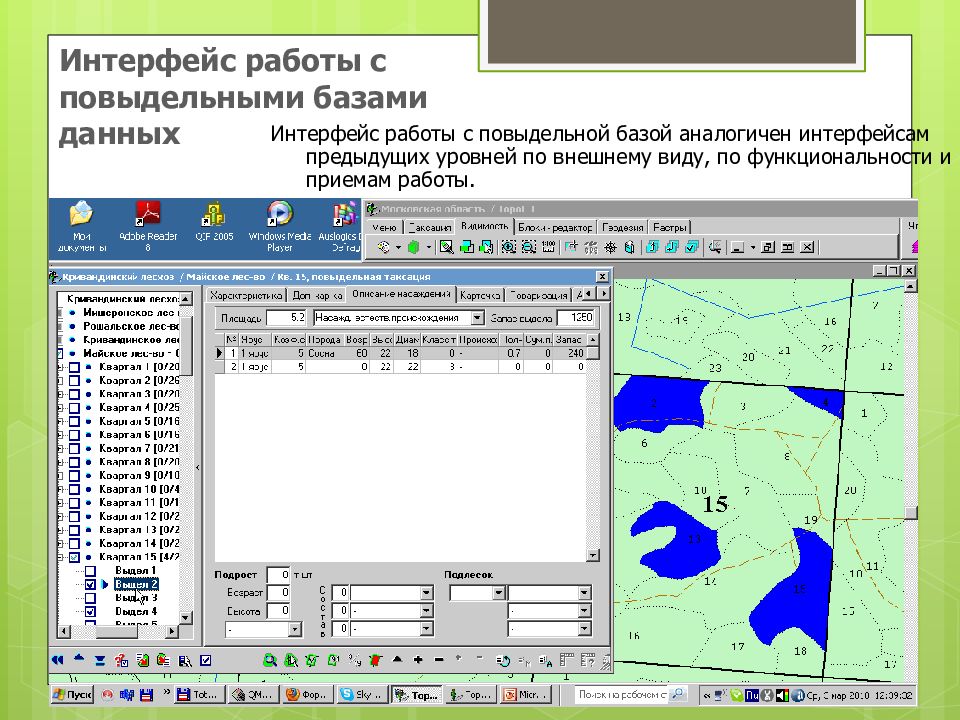Click the tab scroll right arrow

[604, 294]
